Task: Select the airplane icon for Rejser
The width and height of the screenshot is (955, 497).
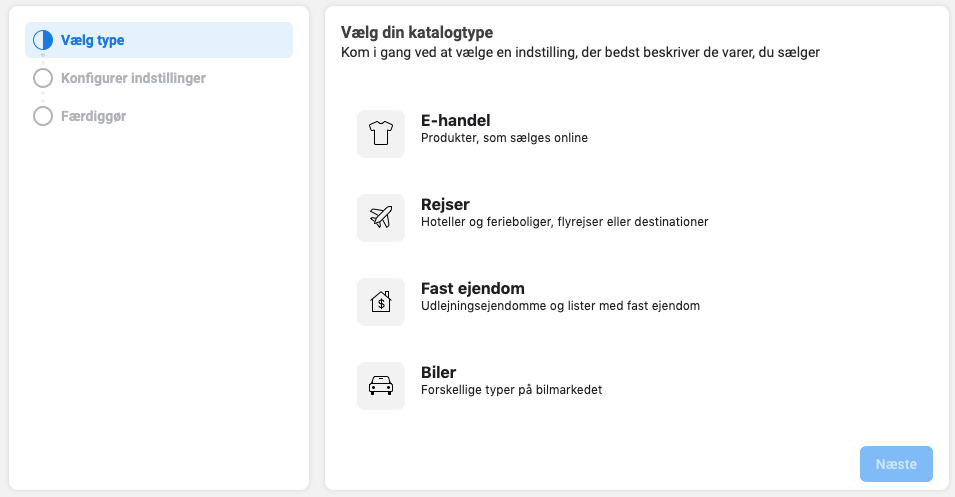Action: click(381, 217)
